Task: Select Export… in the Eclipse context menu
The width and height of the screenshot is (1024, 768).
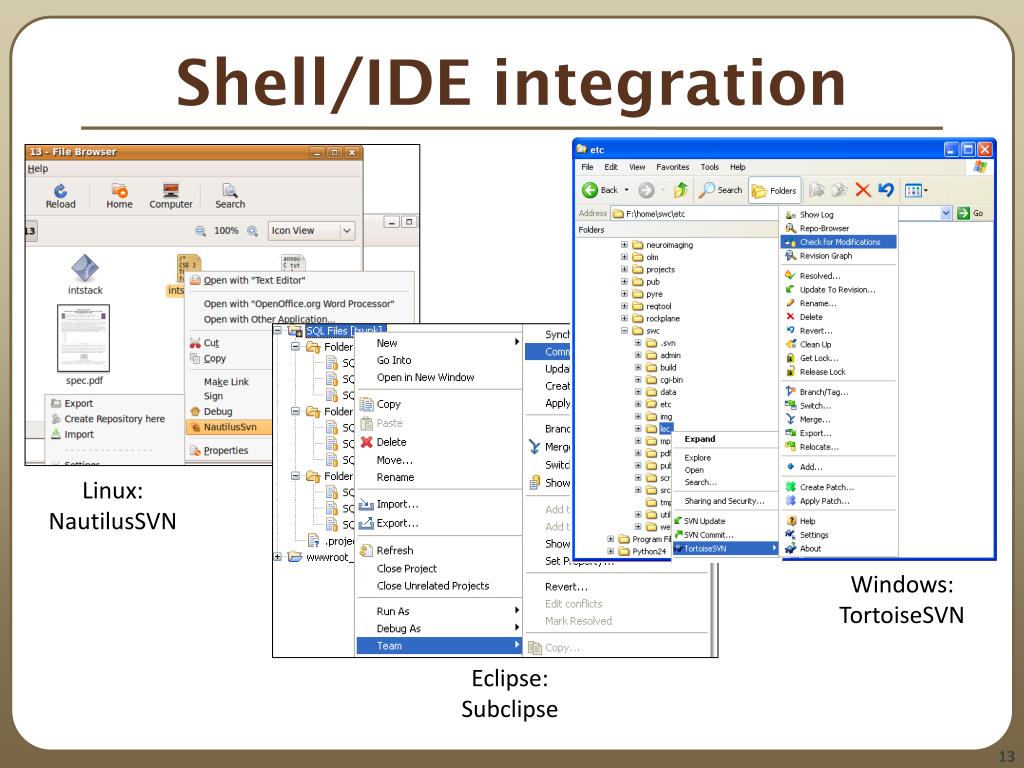Action: click(x=397, y=523)
